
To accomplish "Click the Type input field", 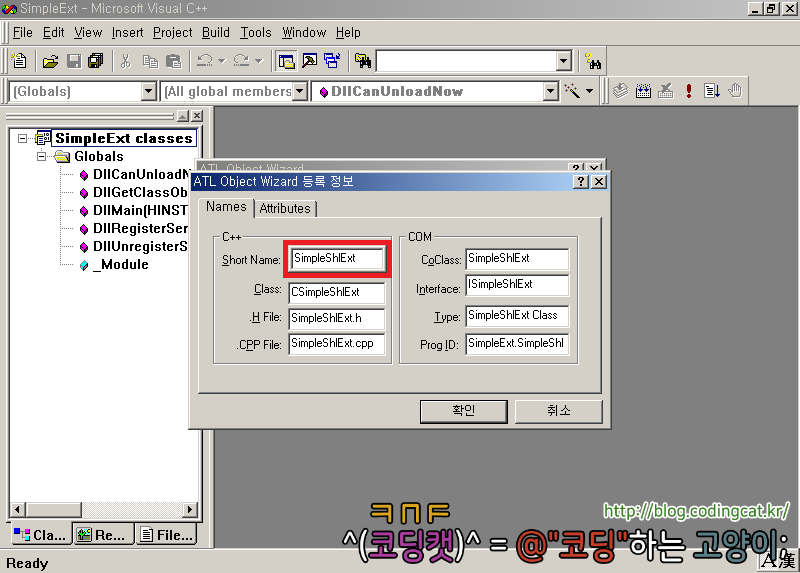I will pyautogui.click(x=517, y=316).
